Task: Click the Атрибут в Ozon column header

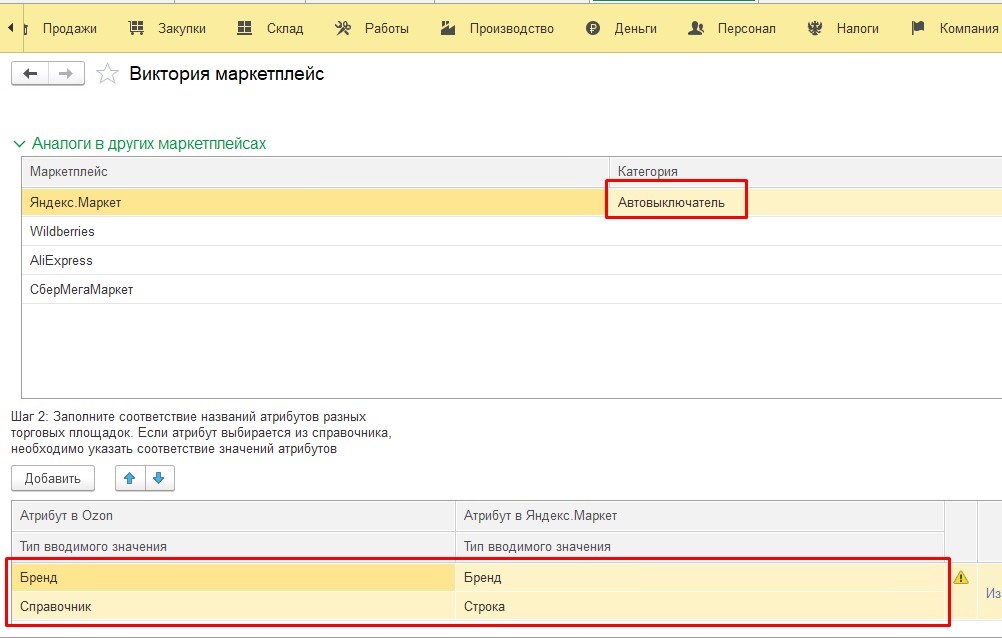Action: pyautogui.click(x=233, y=516)
